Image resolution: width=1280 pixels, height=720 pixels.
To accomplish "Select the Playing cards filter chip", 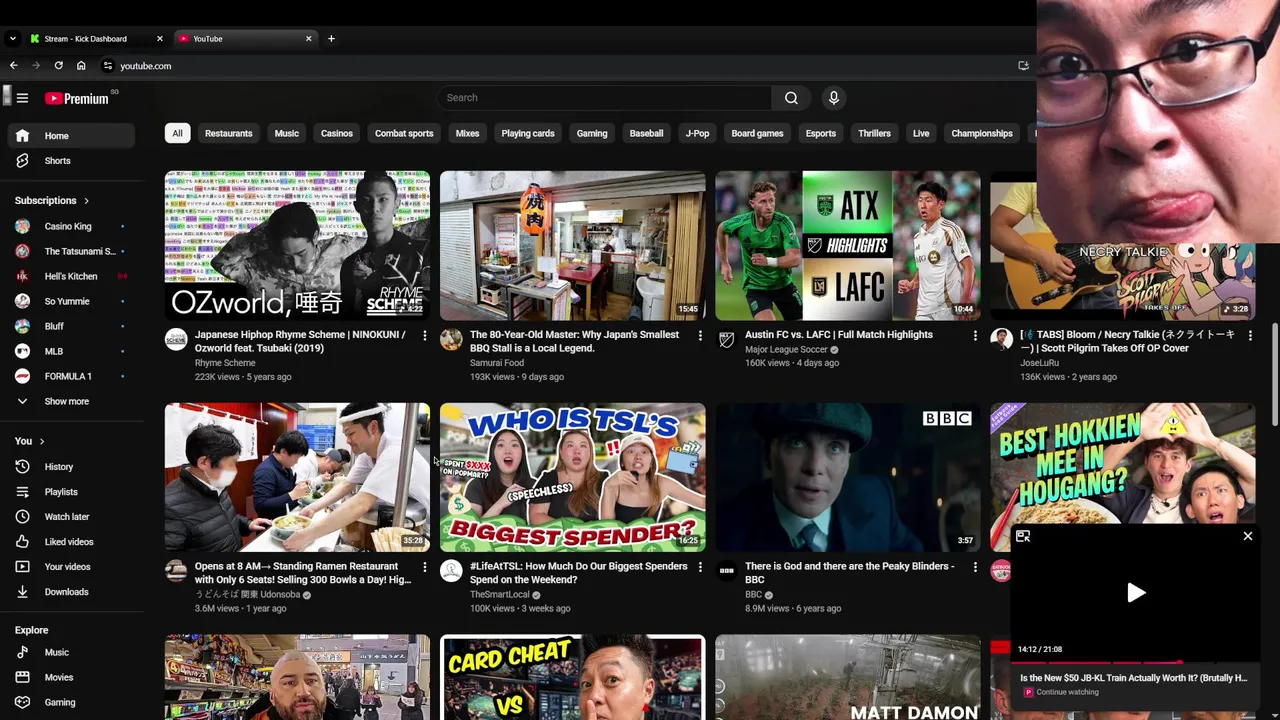I will pyautogui.click(x=528, y=133).
